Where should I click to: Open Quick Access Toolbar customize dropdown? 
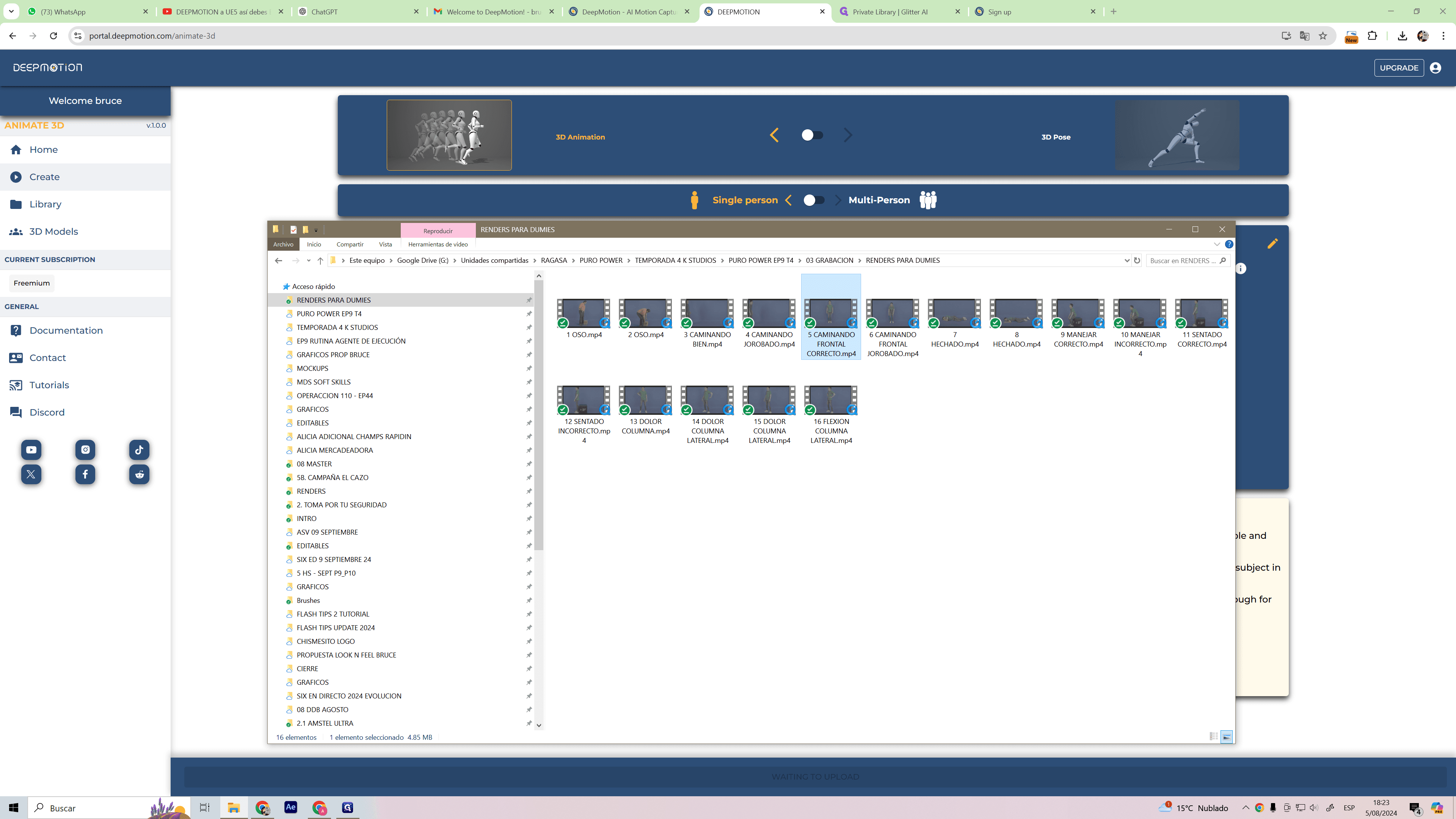[x=316, y=230]
